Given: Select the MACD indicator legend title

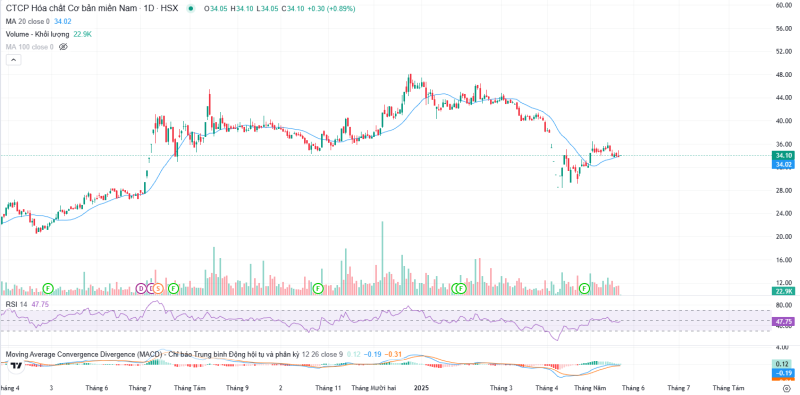Looking at the screenshot, I should pos(152,354).
